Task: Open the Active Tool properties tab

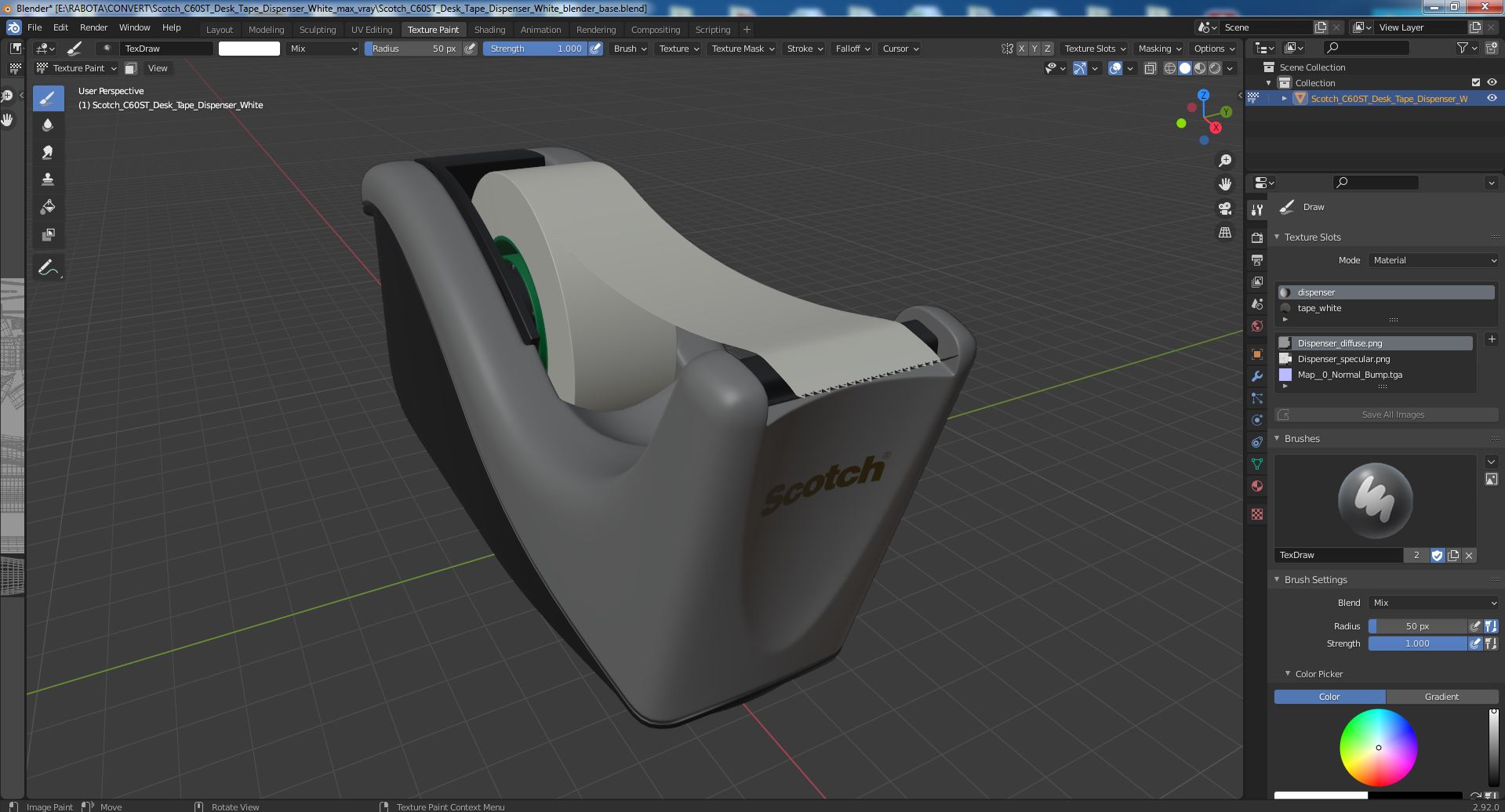Action: (1257, 209)
